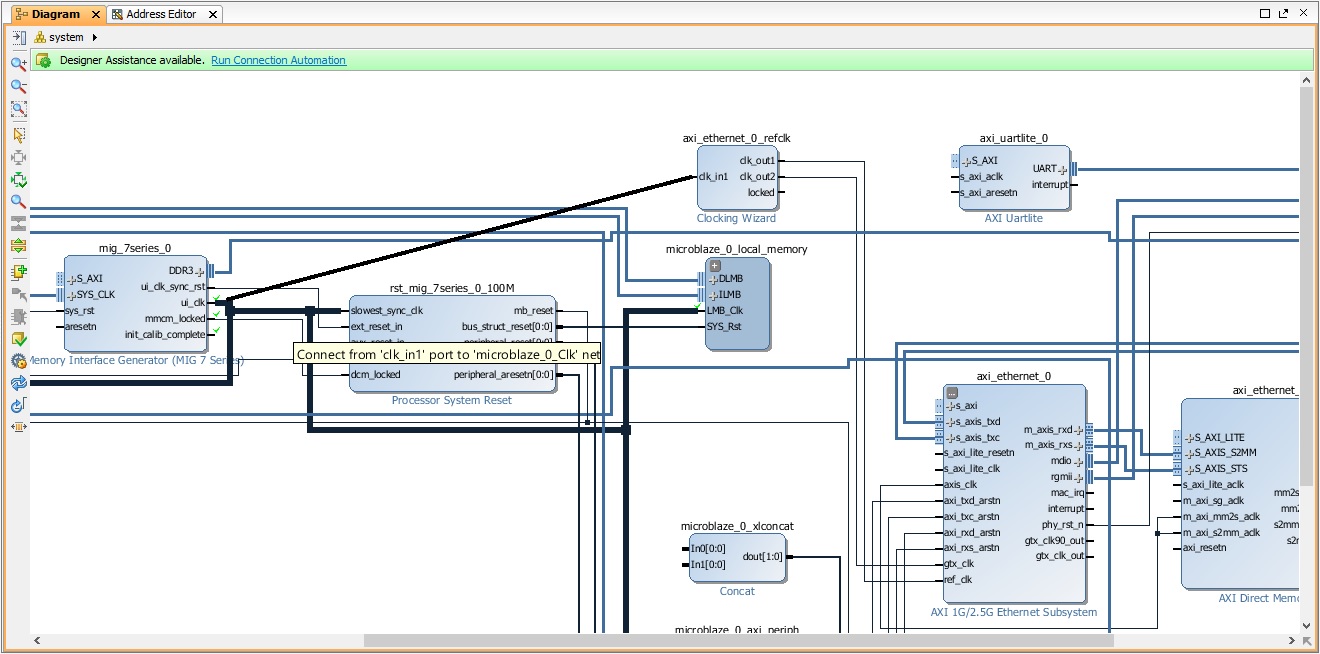Click the Validate Design checkmark icon
Screen dimensions: 1320x654
[18, 339]
